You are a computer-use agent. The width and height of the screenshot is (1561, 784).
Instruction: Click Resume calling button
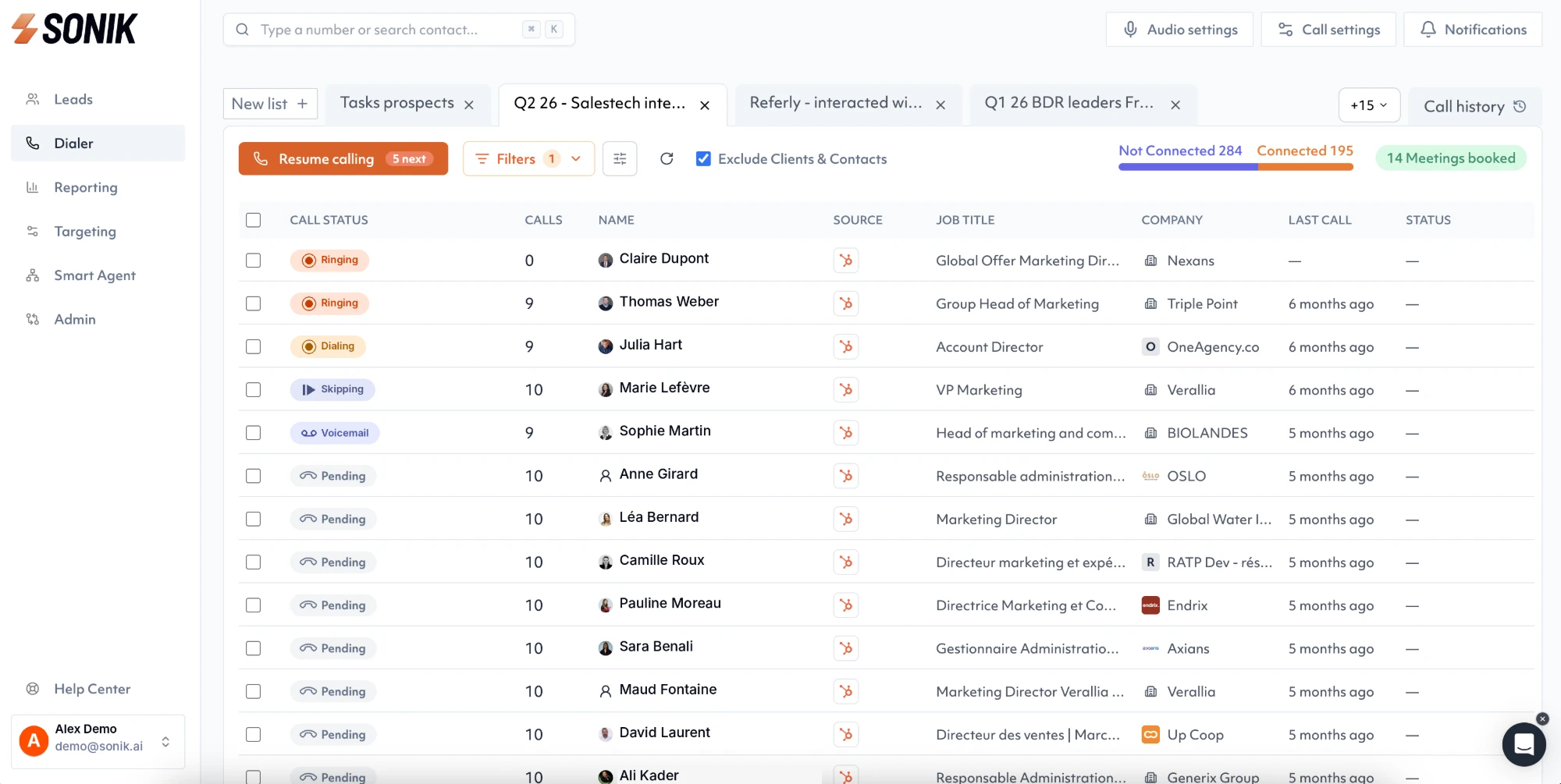pos(343,158)
